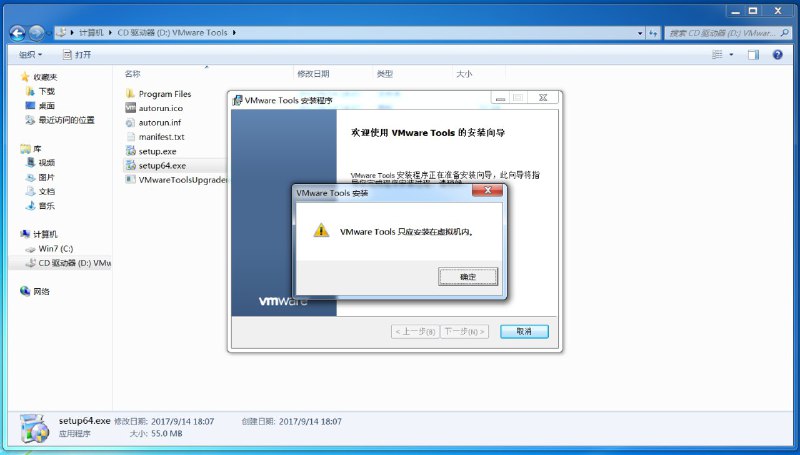
Task: Select 图片 pictures library
Action: click(x=40, y=177)
